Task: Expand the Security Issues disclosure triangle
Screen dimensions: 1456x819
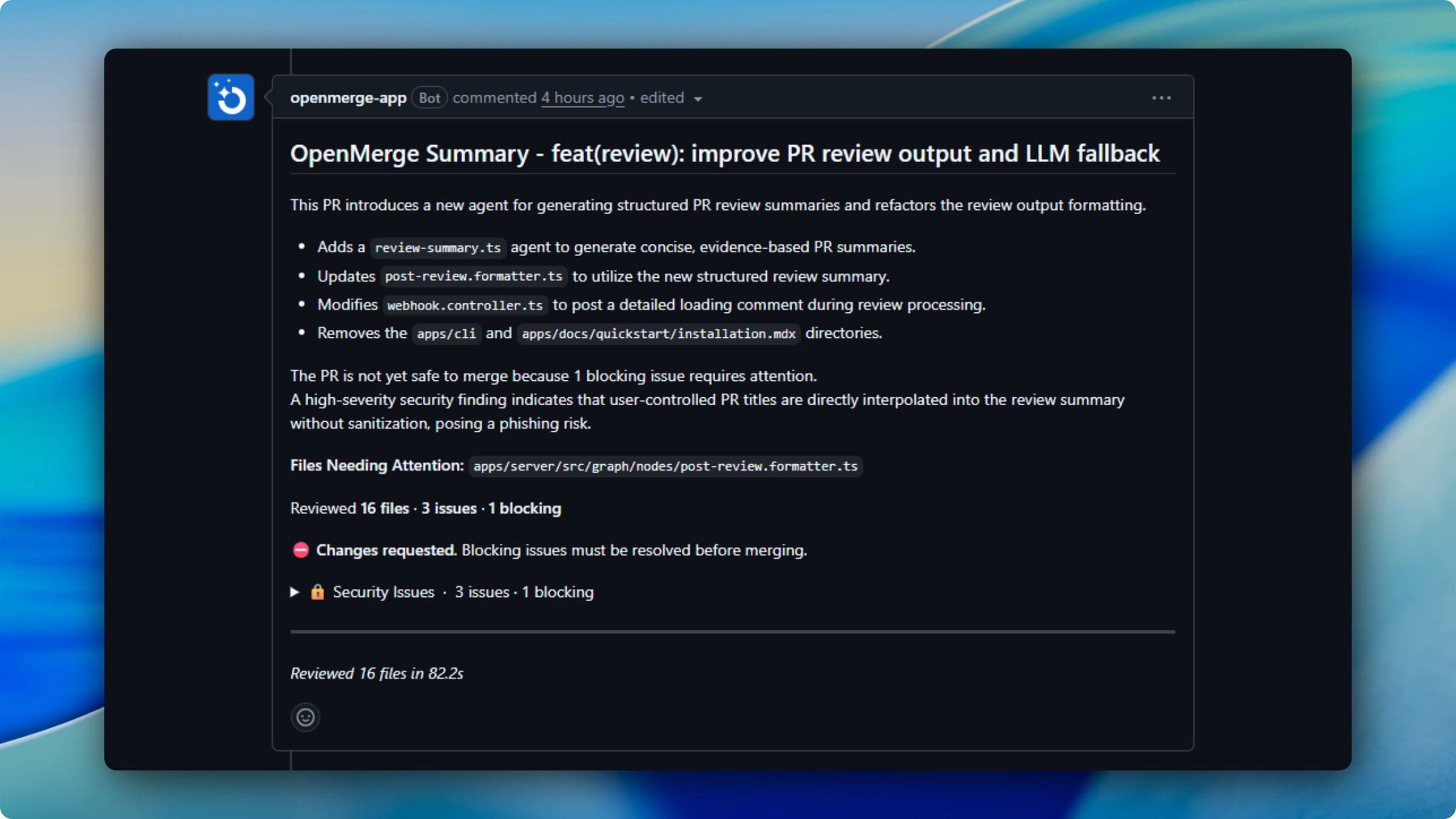Action: pos(295,592)
